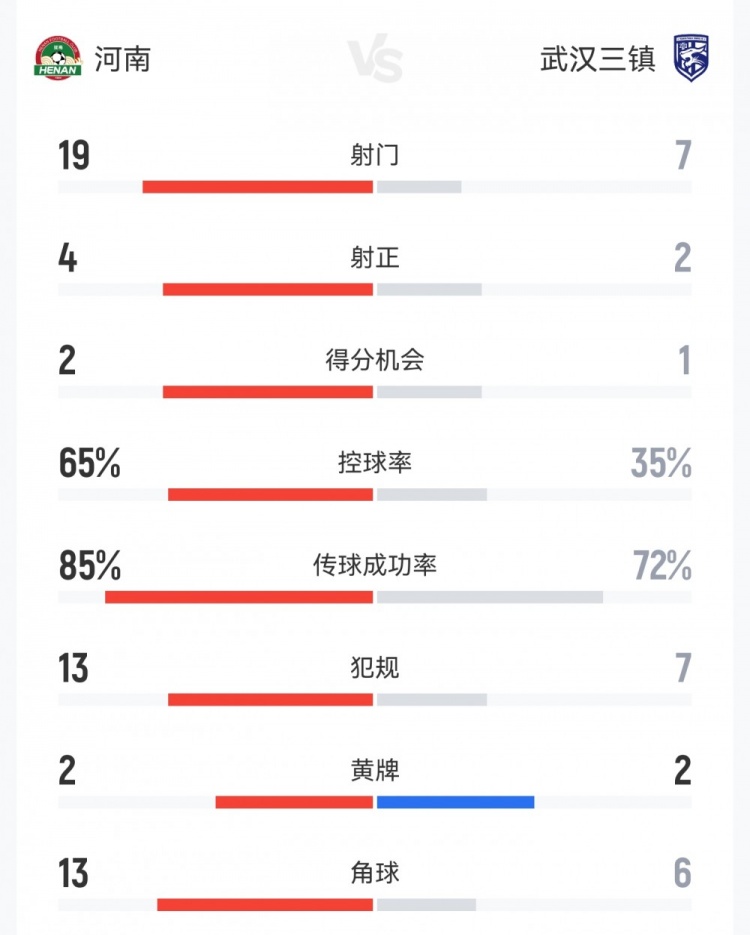
Task: Select the 射门 stat label
Action: point(375,155)
